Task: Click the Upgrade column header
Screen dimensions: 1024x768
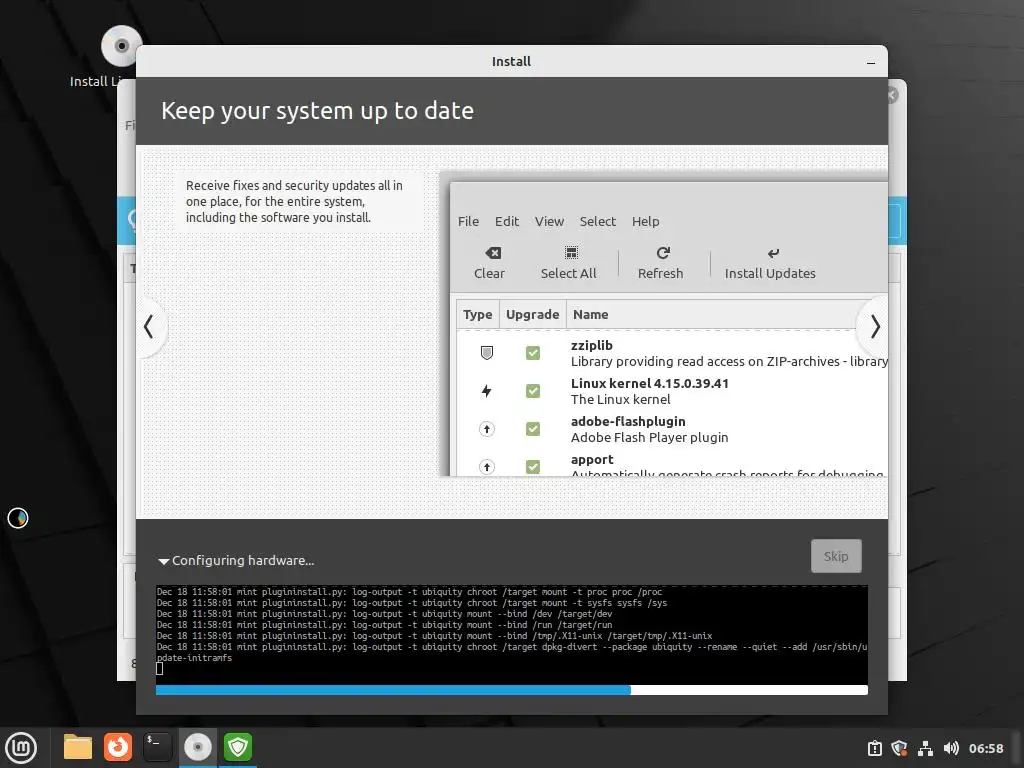Action: (x=532, y=314)
